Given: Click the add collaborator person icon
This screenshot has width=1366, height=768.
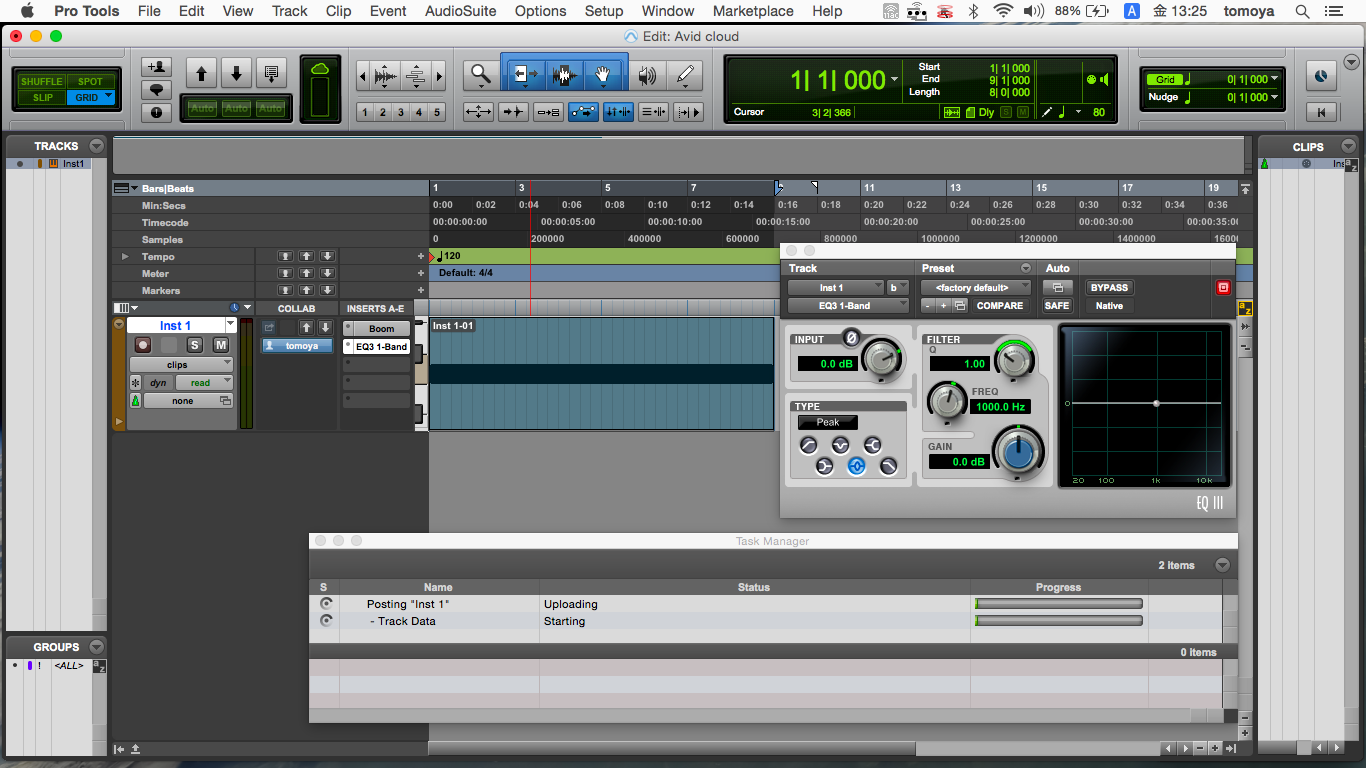Looking at the screenshot, I should (157, 67).
